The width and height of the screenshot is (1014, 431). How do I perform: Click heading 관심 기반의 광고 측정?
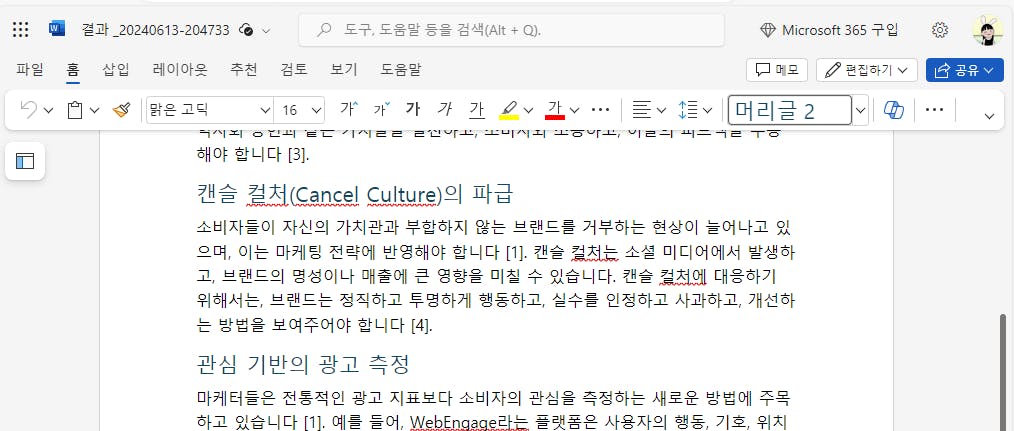(303, 364)
